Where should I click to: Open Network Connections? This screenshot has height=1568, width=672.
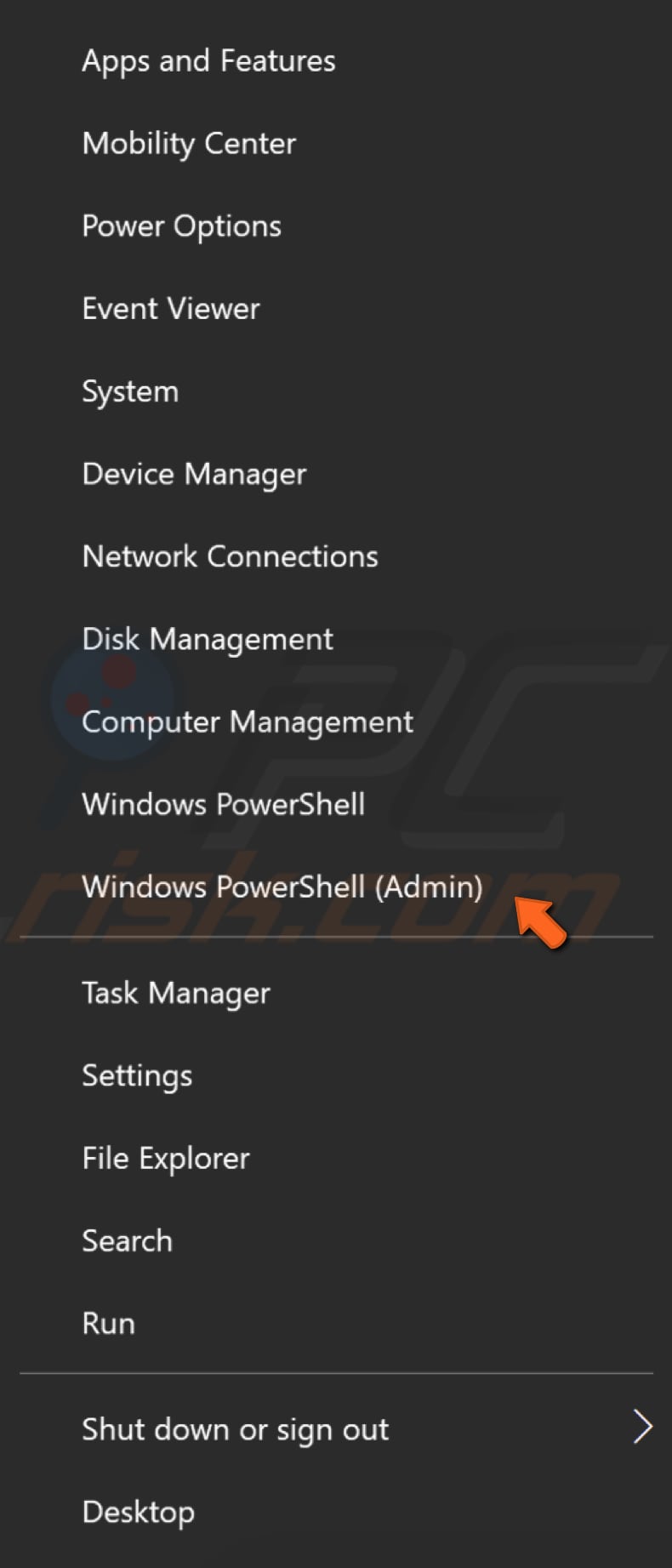tap(230, 556)
